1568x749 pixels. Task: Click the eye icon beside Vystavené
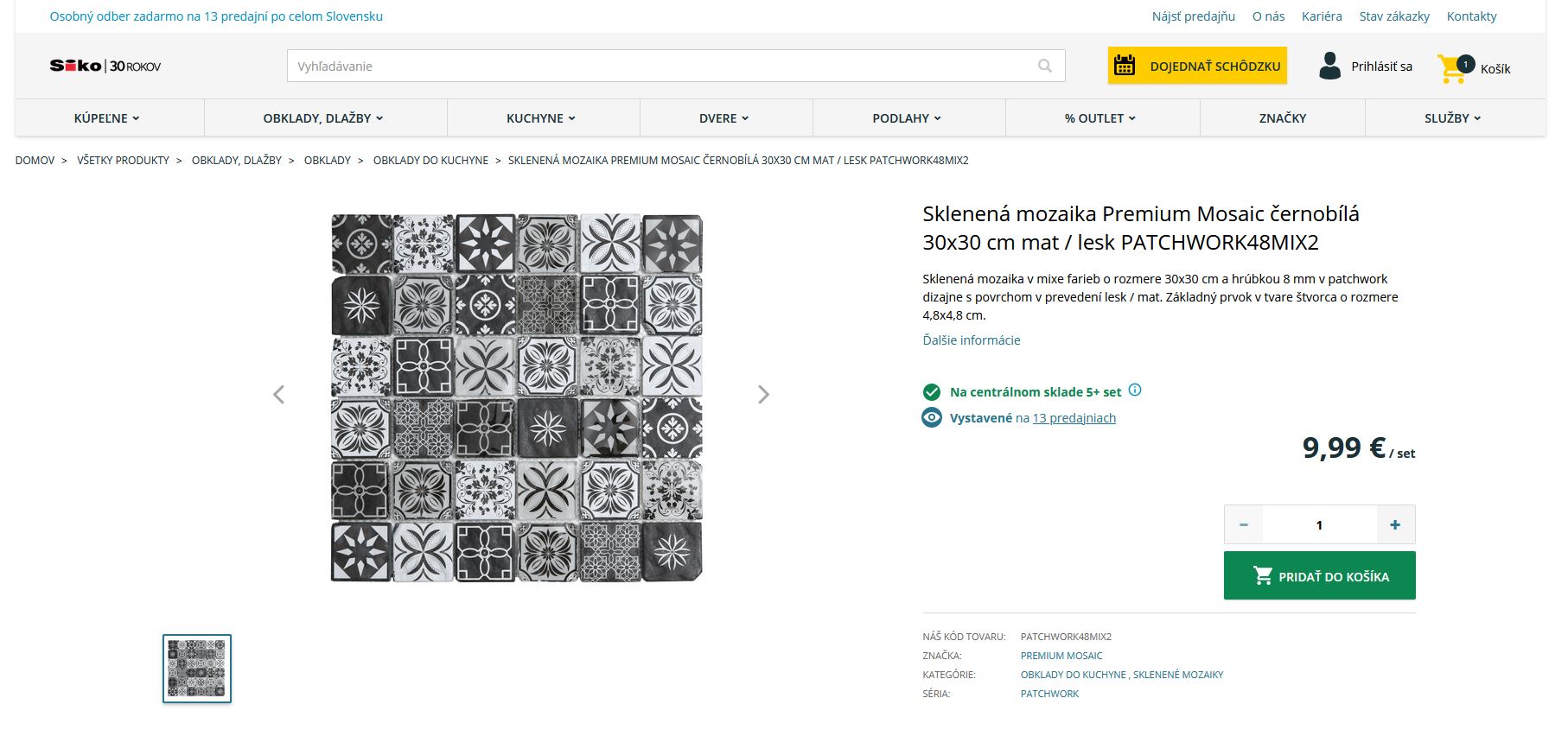[x=932, y=418]
